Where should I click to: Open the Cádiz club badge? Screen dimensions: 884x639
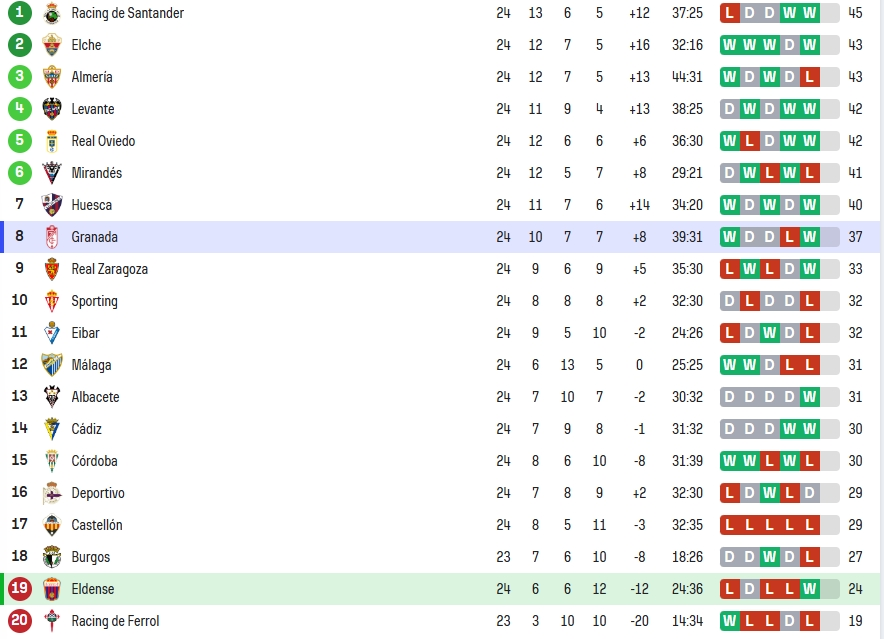pos(52,429)
